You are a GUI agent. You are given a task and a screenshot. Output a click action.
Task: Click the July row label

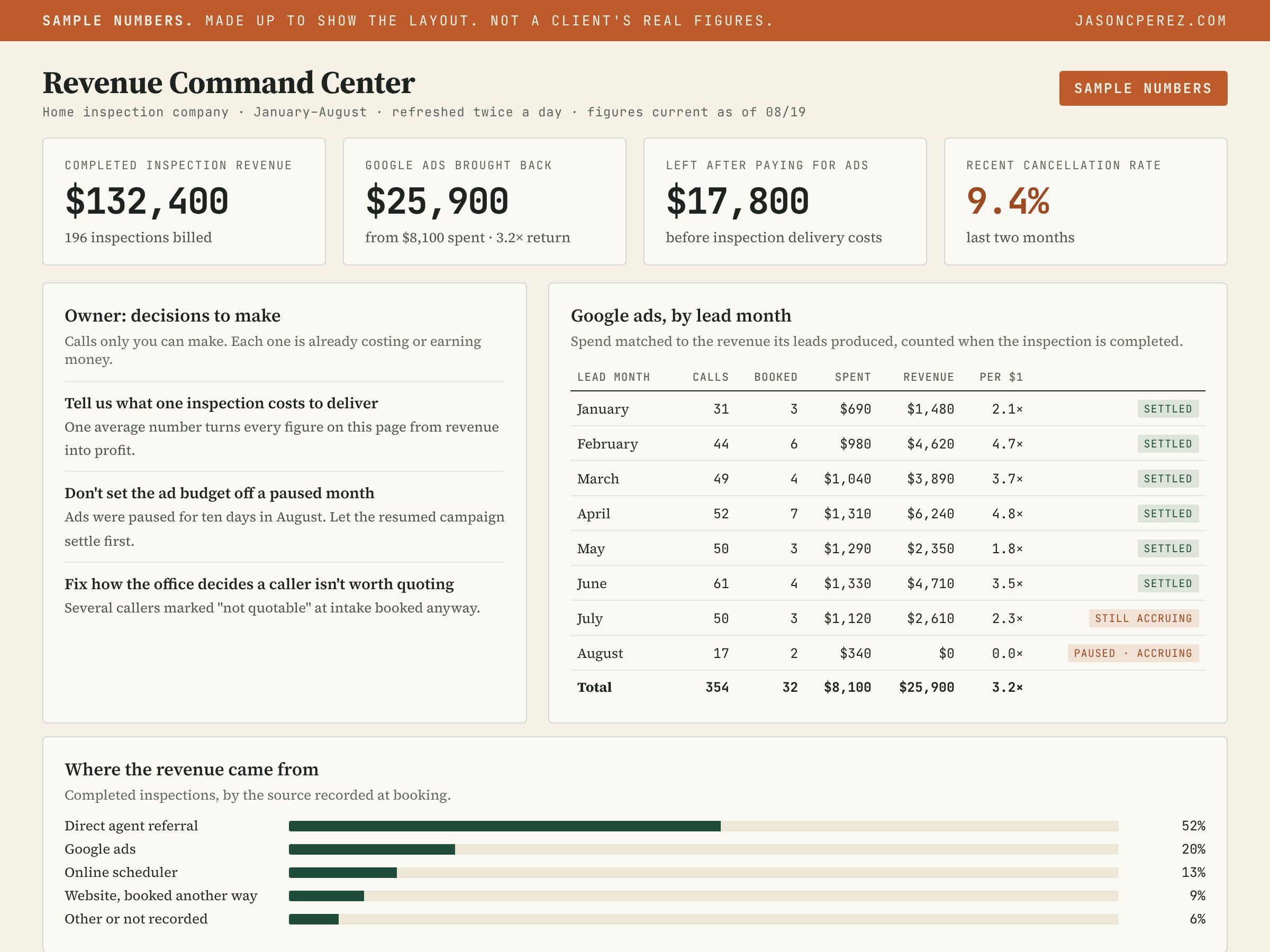click(590, 619)
